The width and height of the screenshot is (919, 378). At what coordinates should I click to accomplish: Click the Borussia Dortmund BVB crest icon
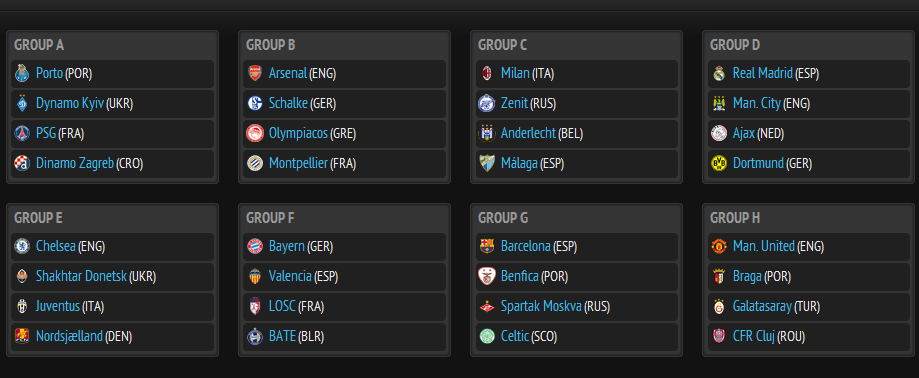point(719,163)
